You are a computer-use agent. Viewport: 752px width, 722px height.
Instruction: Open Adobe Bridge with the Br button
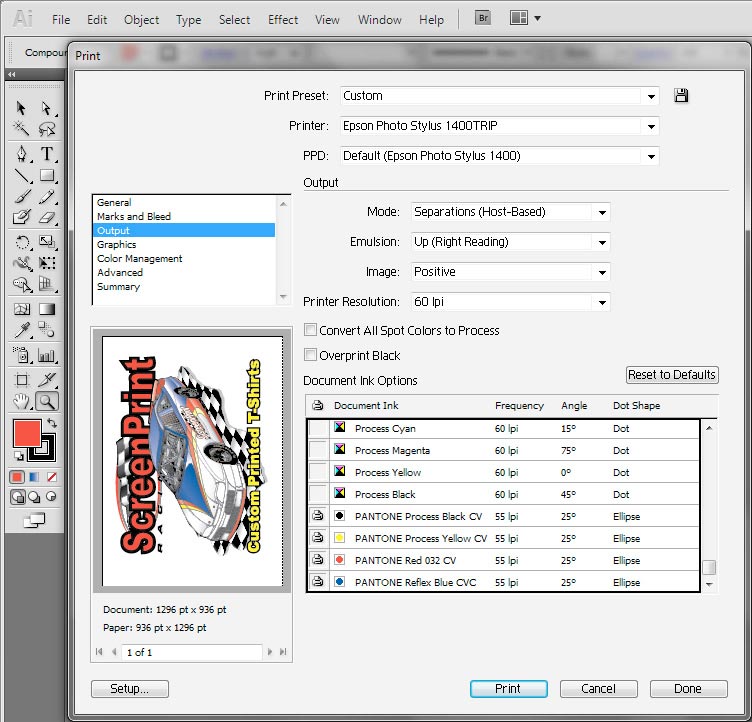(482, 18)
